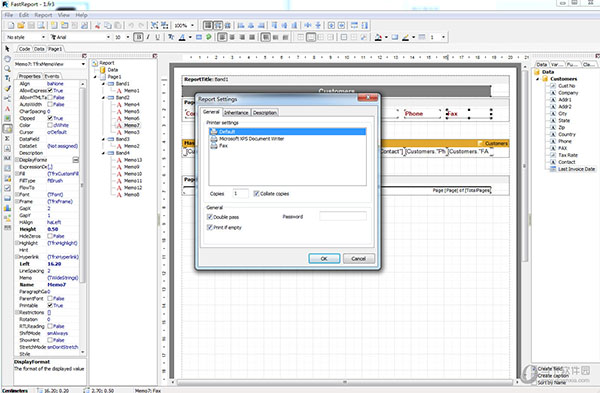Collapse the Customers dataset in Data tree
600x393 pixels.
(538, 79)
